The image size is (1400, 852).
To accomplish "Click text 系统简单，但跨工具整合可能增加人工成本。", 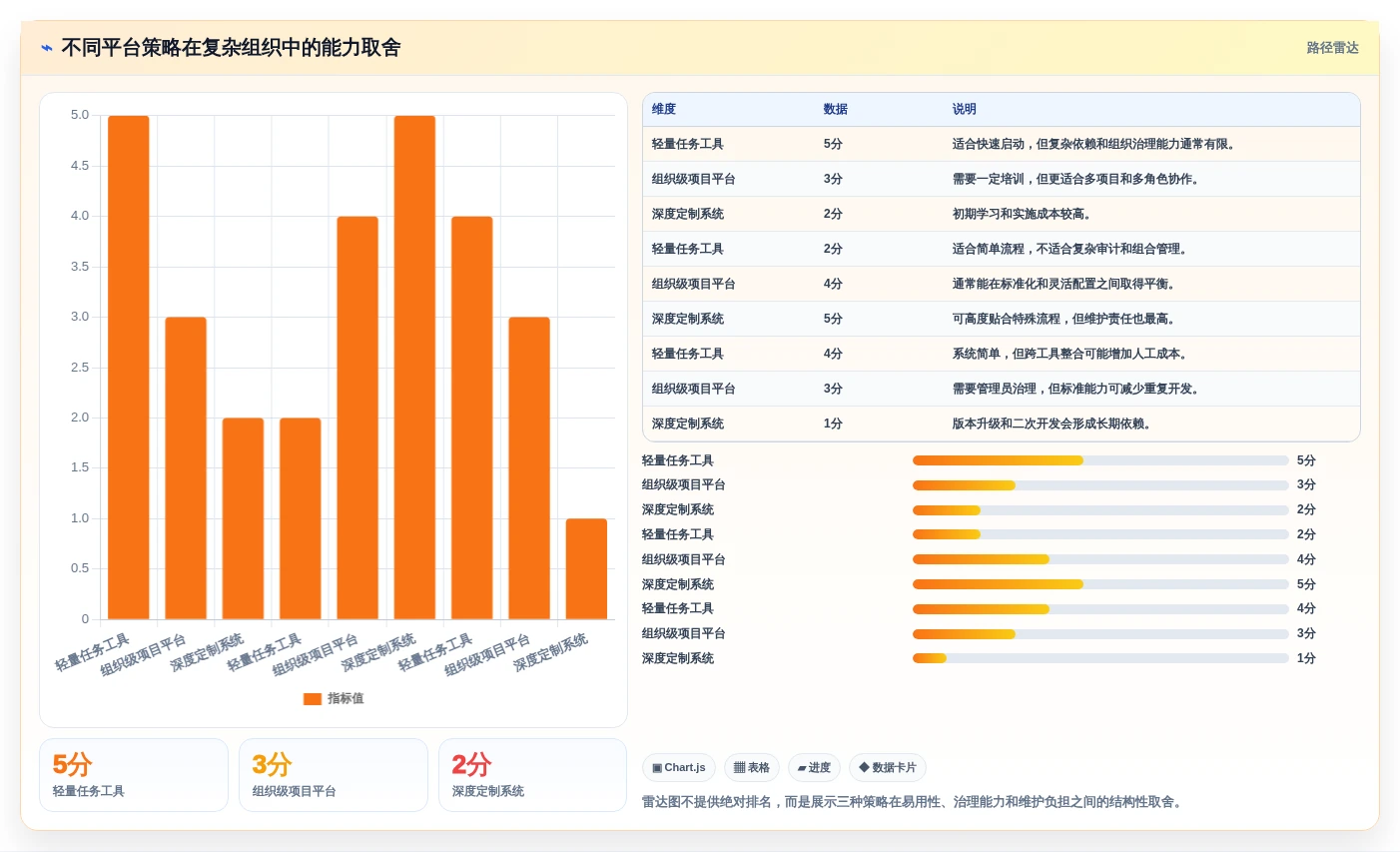I will (1072, 355).
